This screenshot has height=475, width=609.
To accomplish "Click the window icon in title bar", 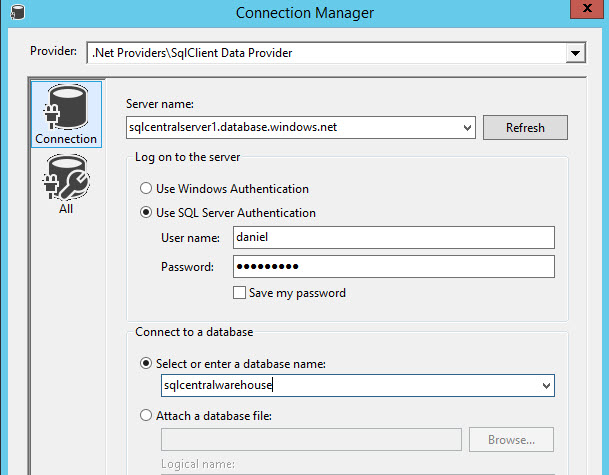I will 15,12.
